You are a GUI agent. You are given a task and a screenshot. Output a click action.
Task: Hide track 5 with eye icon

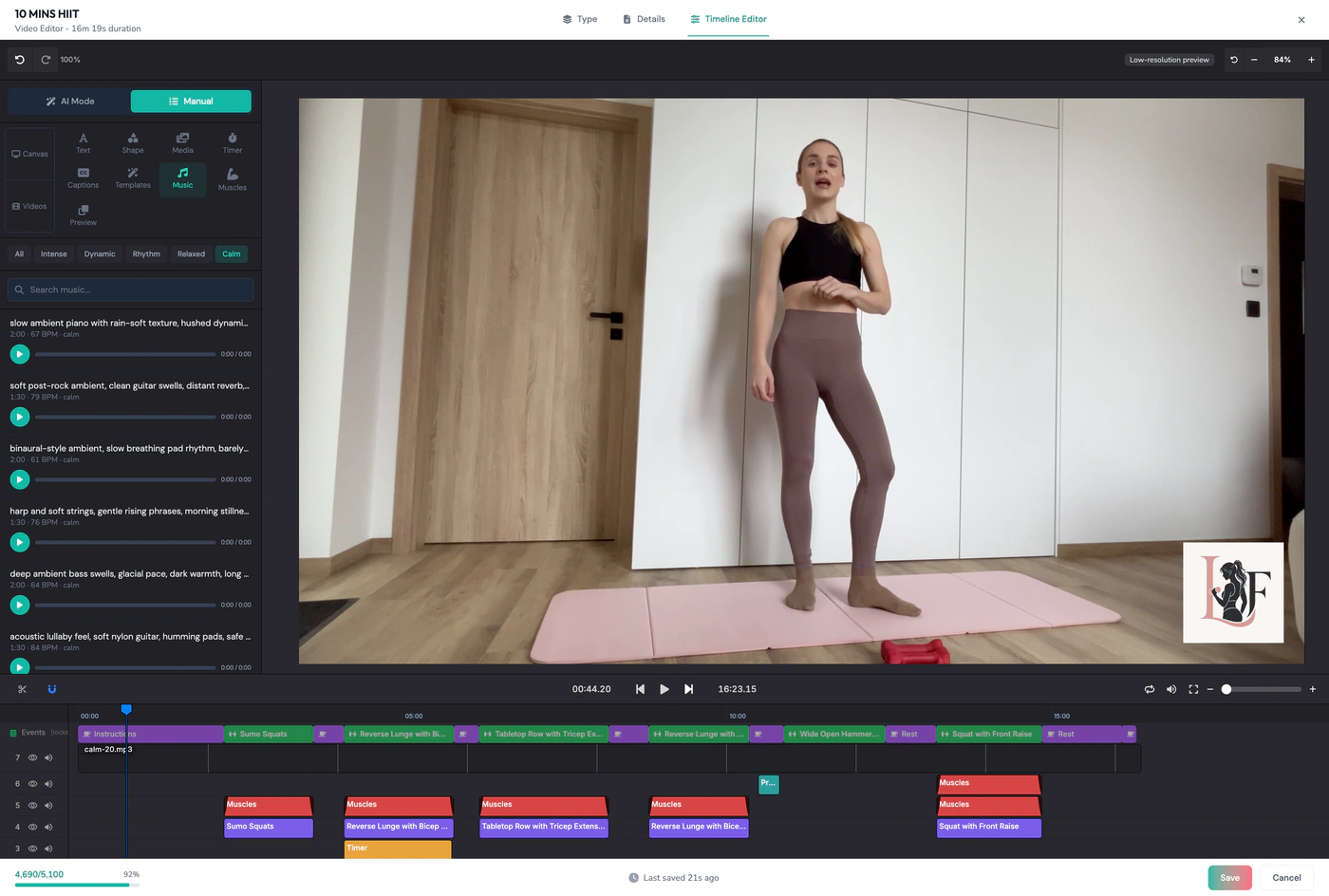coord(32,806)
